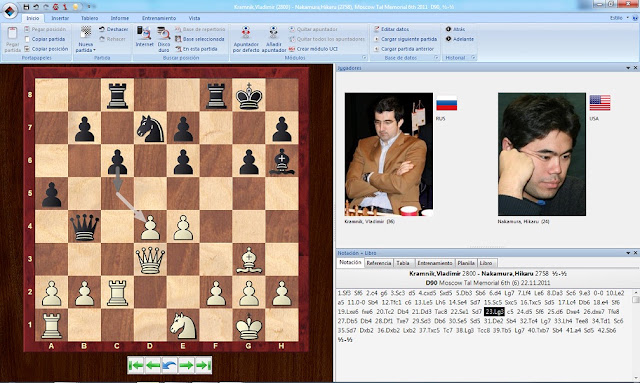The image size is (640, 383).
Task: Click the notation scrollbar up arrow
Action: tap(636, 292)
